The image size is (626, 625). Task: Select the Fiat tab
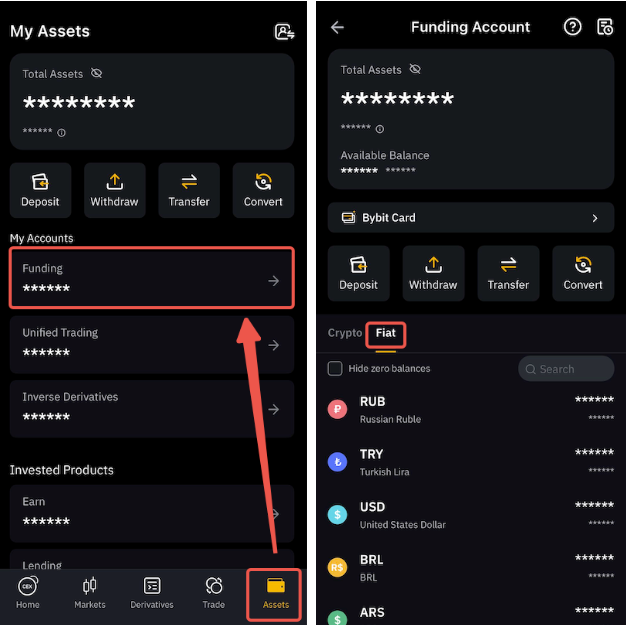(385, 333)
